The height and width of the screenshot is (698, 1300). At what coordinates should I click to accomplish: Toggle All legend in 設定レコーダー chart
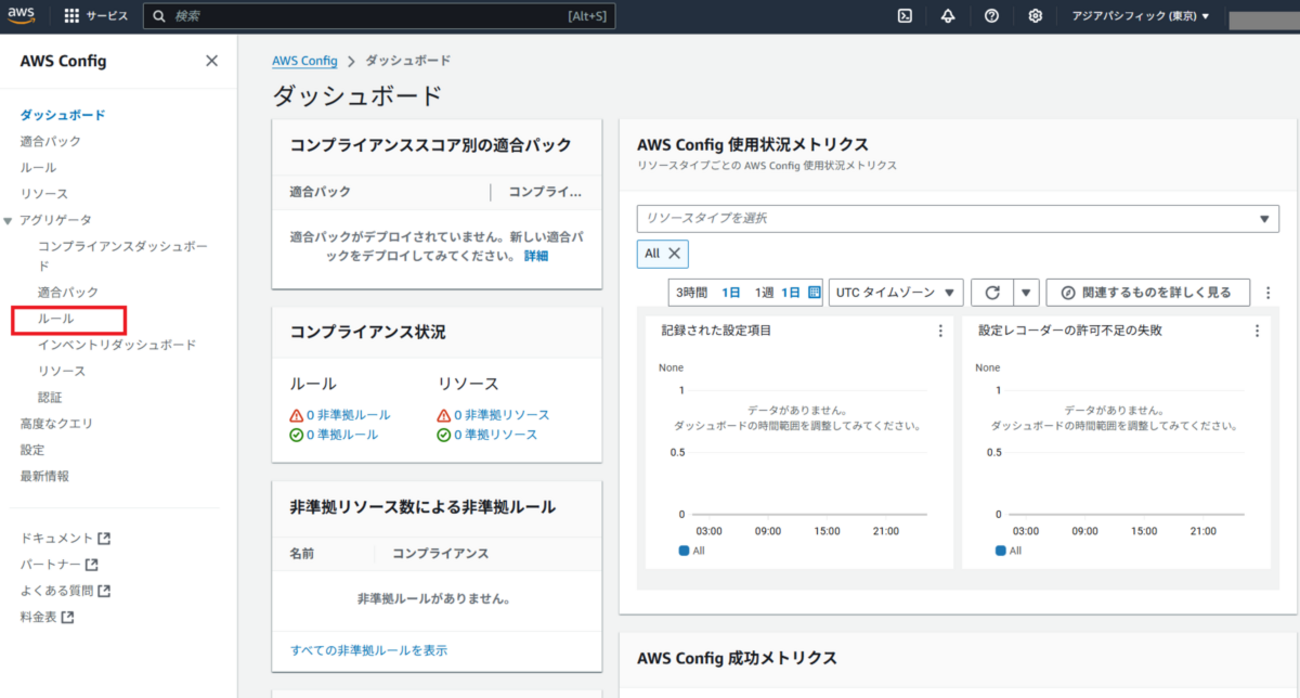1009,550
